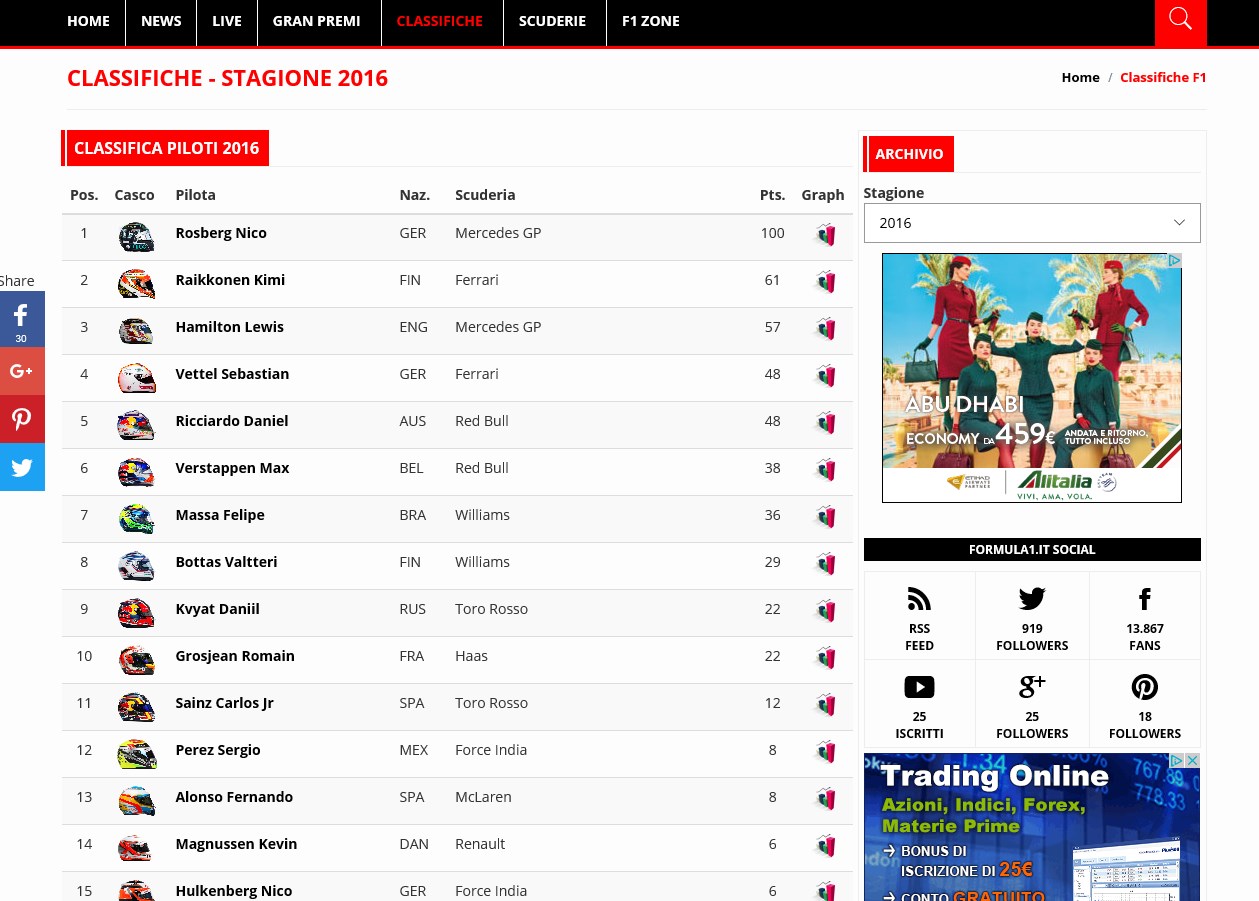This screenshot has width=1259, height=901.
Task: Open NEWS menu item
Action: tap(161, 21)
